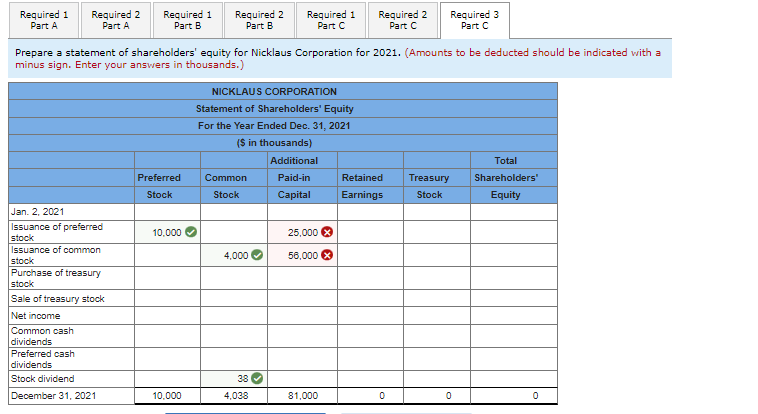Click green checkmark beside common stock 4,000
The height and width of the screenshot is (414, 758).
point(258,255)
